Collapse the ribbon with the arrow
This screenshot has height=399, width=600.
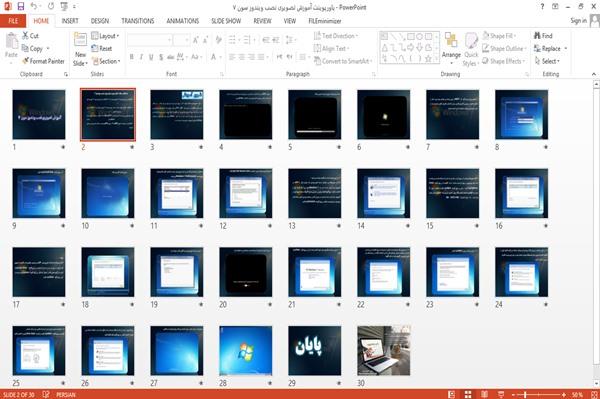pyautogui.click(x=594, y=74)
